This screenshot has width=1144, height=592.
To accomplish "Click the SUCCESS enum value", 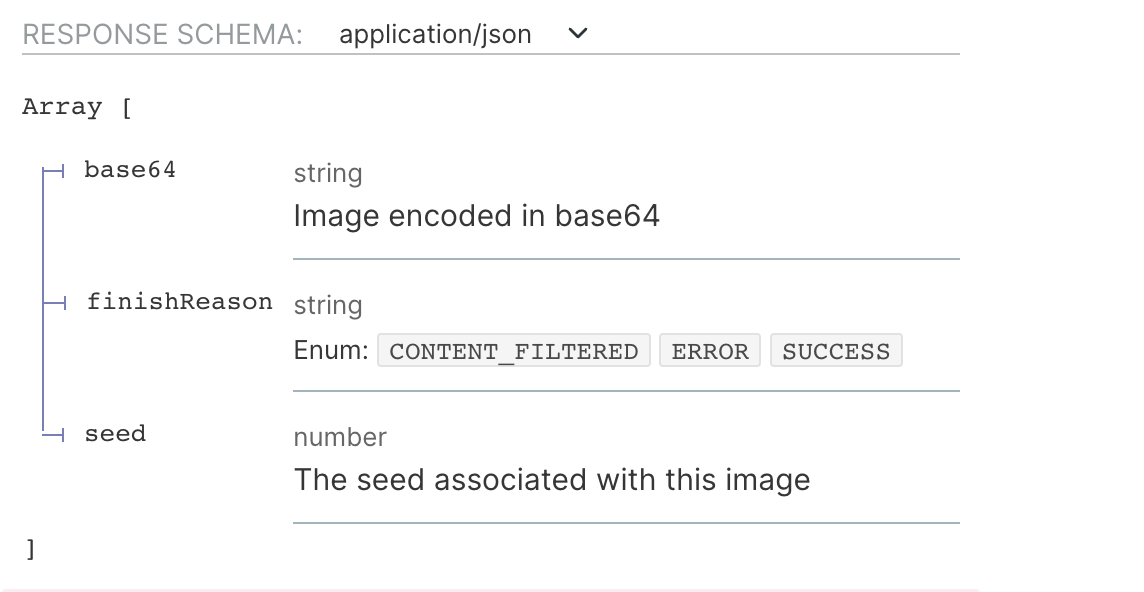I will click(x=836, y=351).
